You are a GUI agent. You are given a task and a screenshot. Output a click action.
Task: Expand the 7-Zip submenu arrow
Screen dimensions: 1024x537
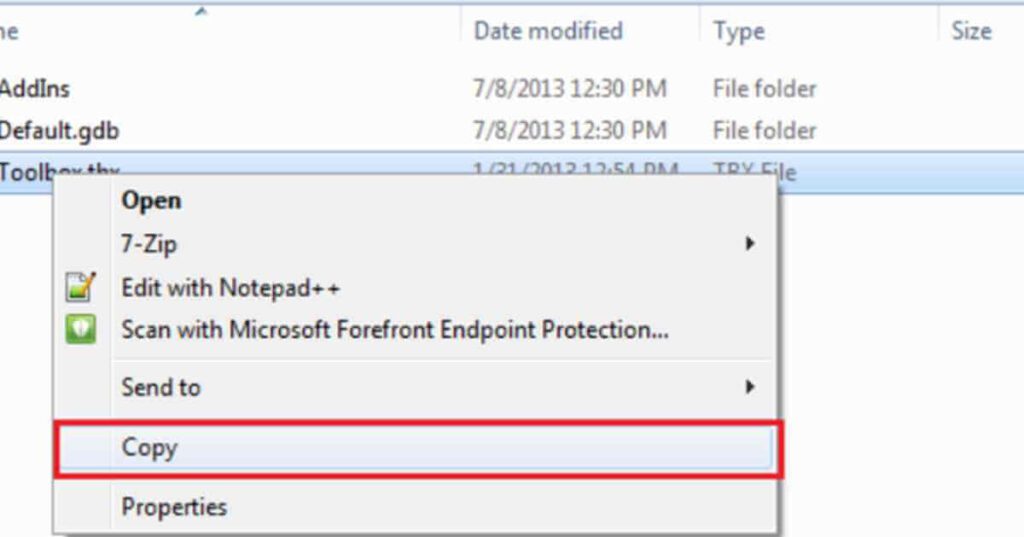(x=750, y=244)
